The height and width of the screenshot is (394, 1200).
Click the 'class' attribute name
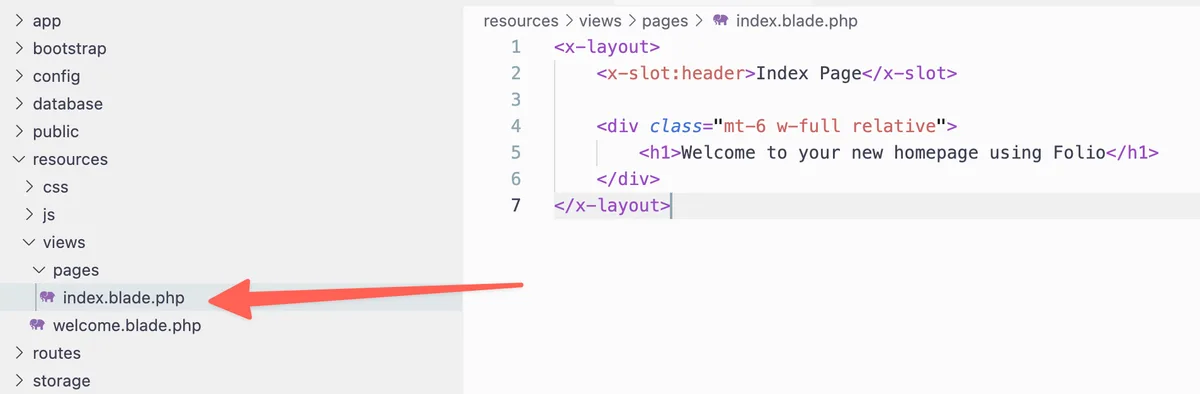[675, 126]
